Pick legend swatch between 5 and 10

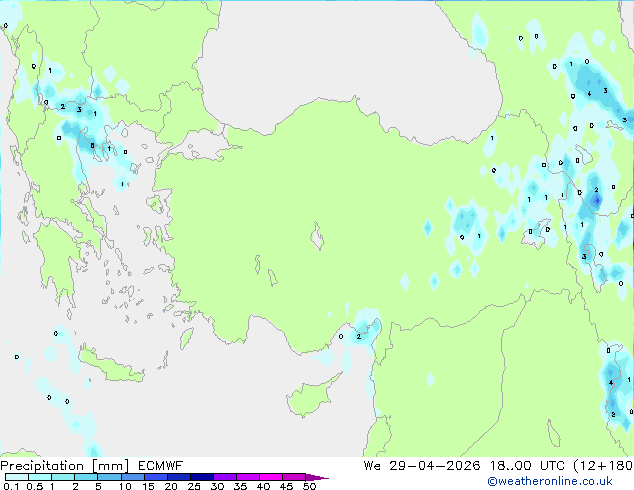(109, 477)
